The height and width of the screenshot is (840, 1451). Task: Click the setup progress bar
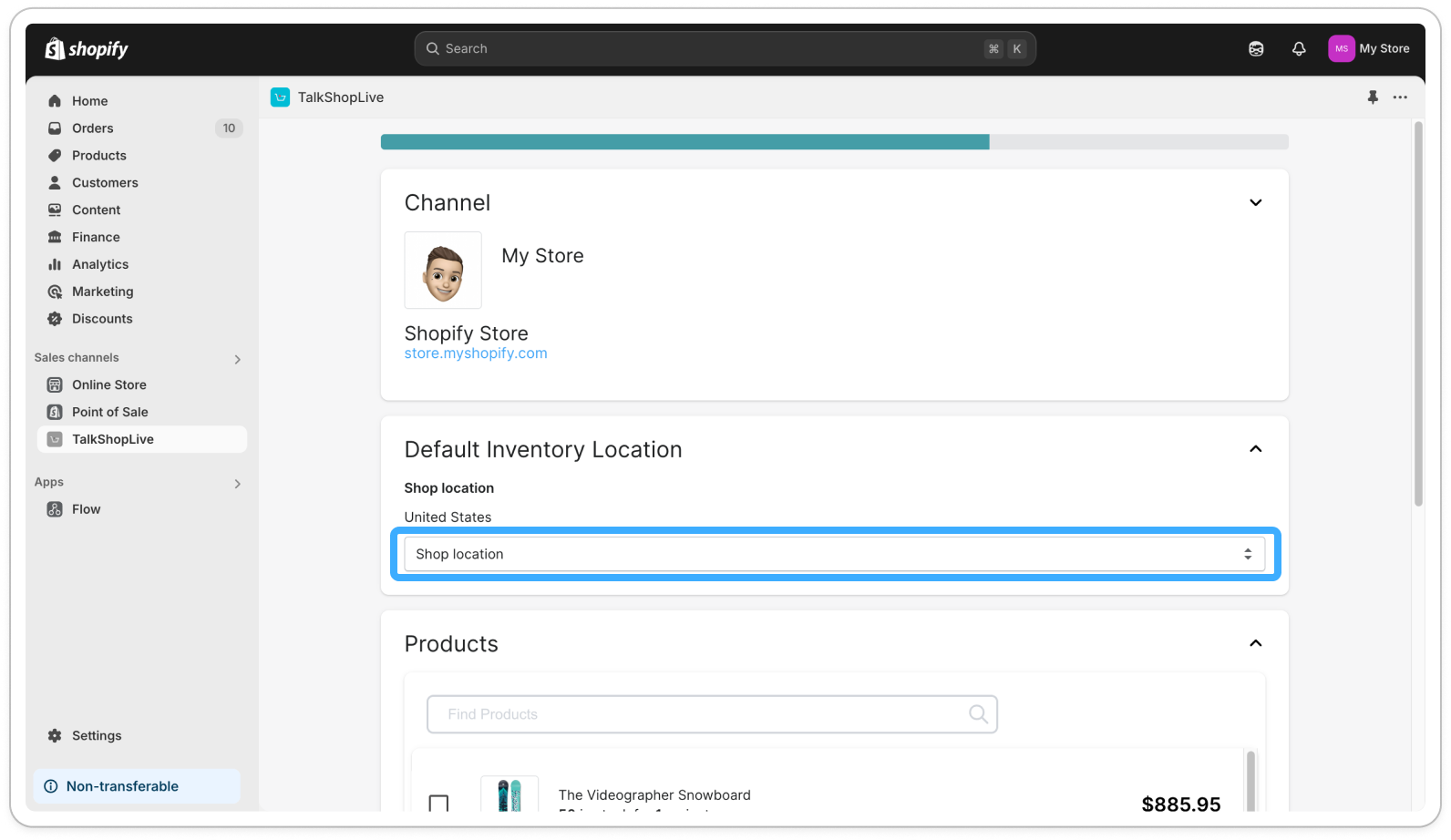[x=834, y=142]
